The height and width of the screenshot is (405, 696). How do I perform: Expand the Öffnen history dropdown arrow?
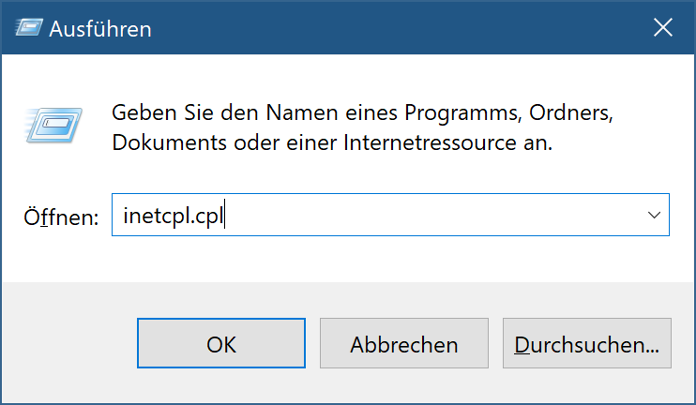(x=654, y=215)
